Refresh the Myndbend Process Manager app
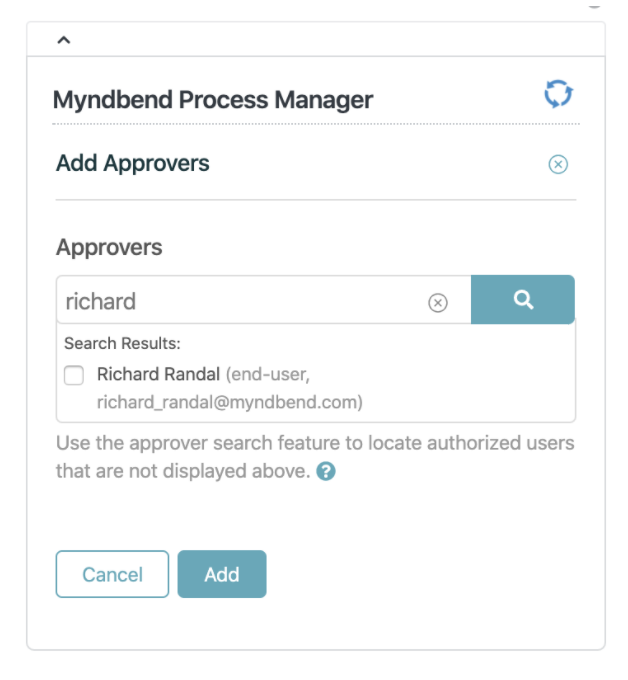628x680 pixels. point(558,94)
